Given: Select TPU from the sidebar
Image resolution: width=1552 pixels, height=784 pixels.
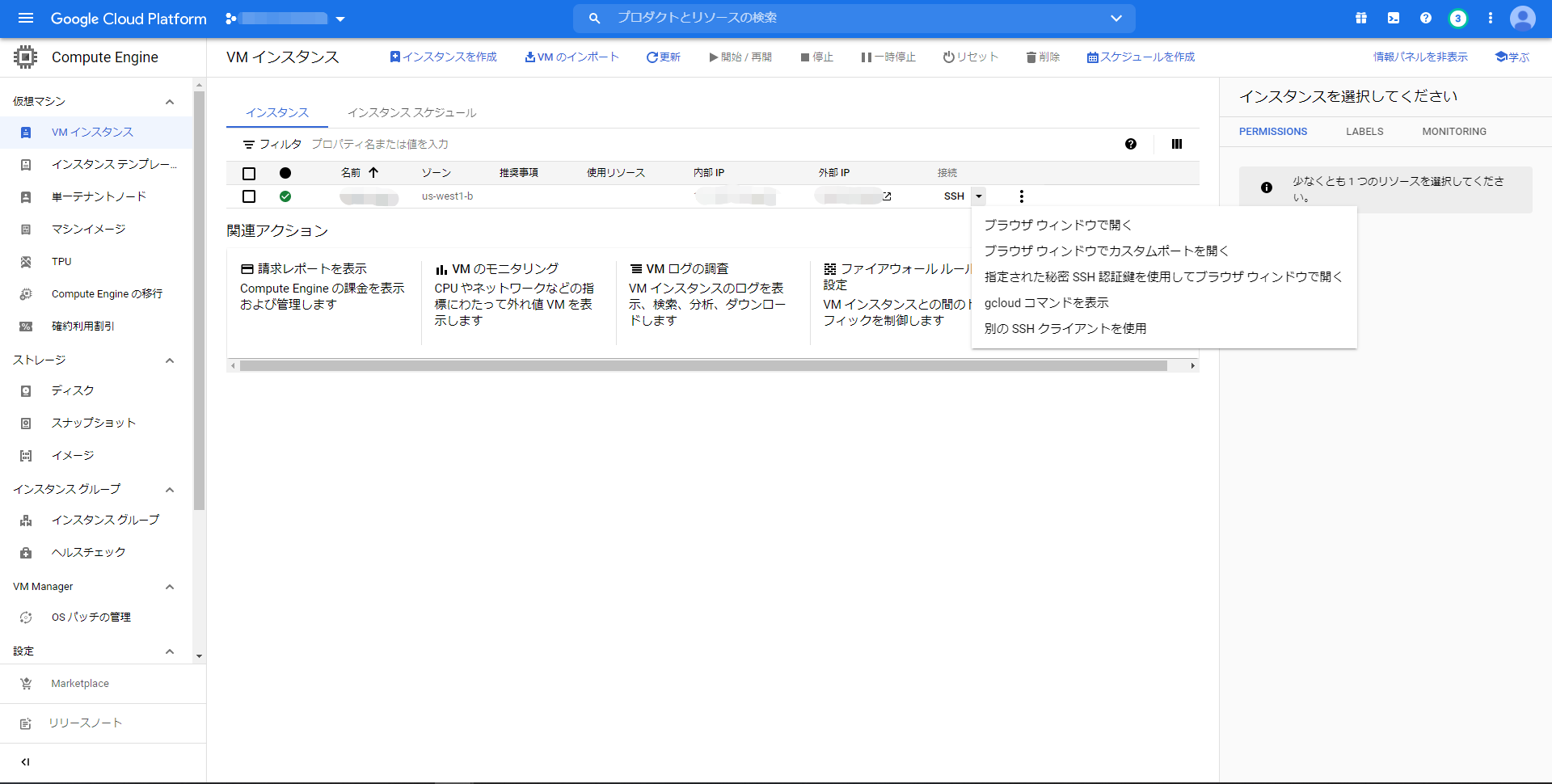Looking at the screenshot, I should (60, 261).
